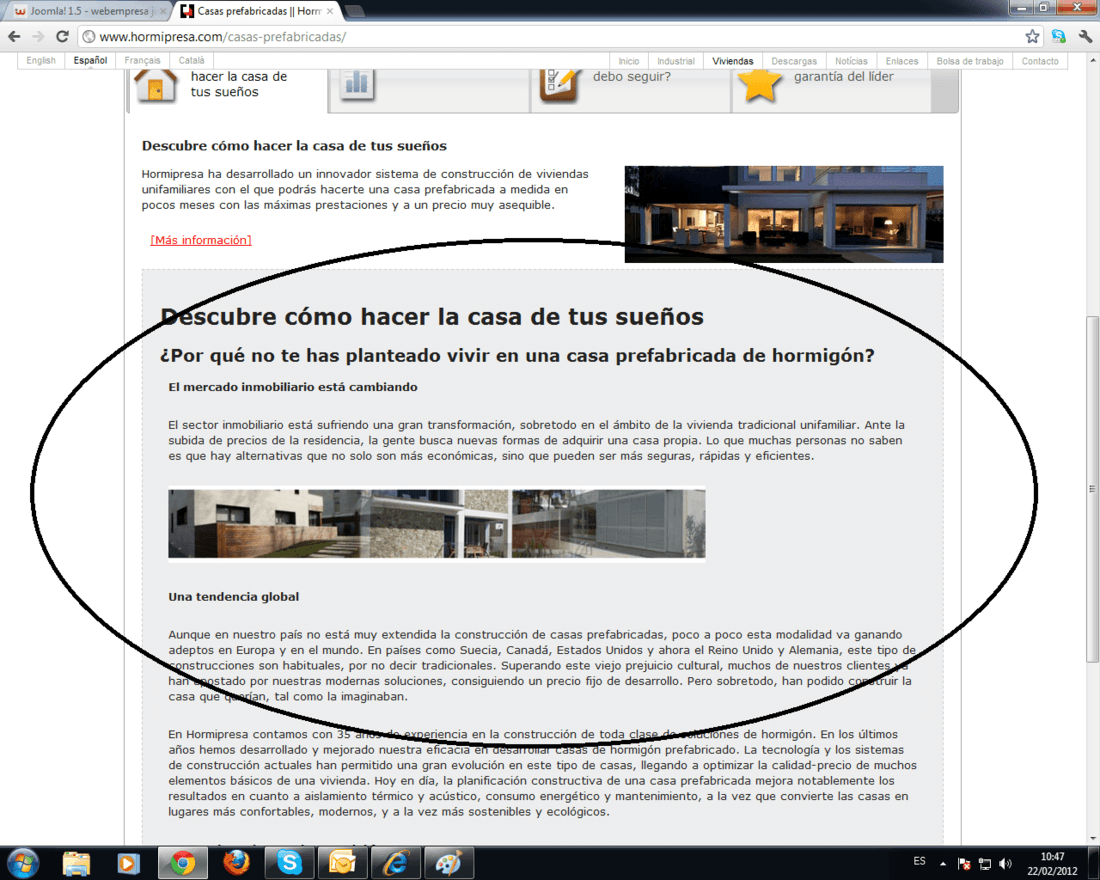Click the browser forward arrow
This screenshot has height=880, width=1100.
38,36
